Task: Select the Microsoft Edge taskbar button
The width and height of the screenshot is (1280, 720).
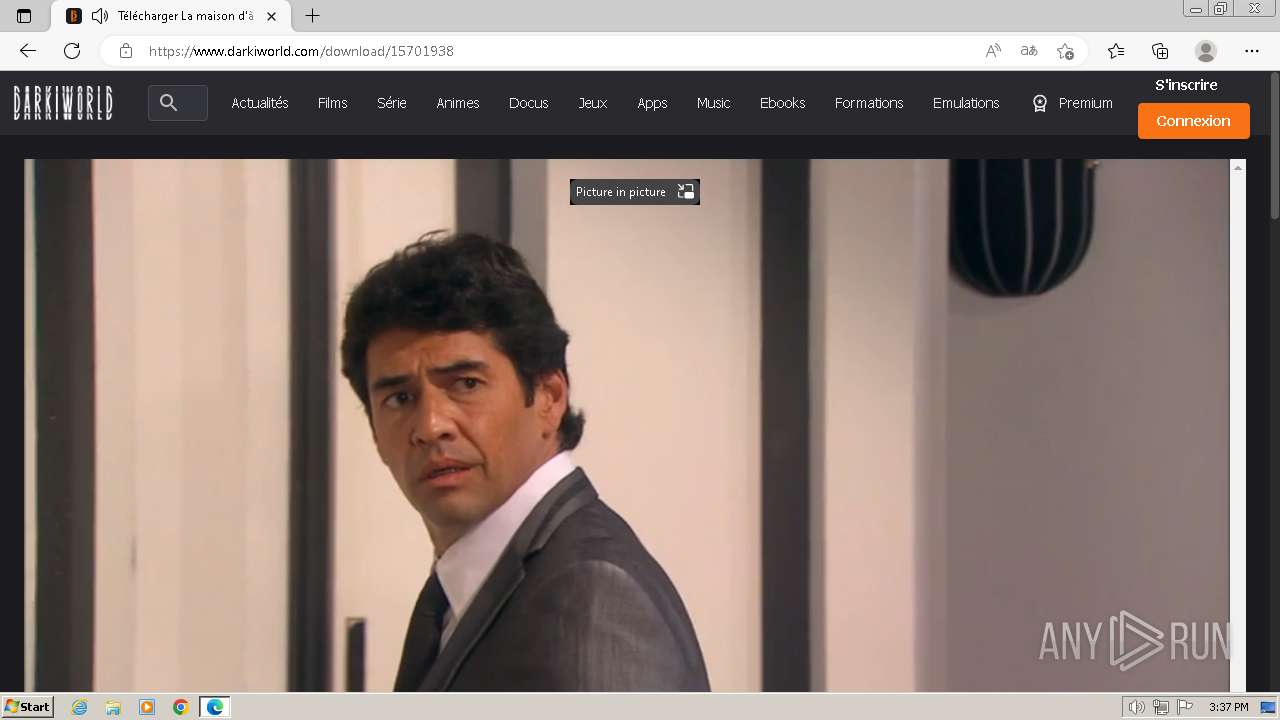Action: 215,707
